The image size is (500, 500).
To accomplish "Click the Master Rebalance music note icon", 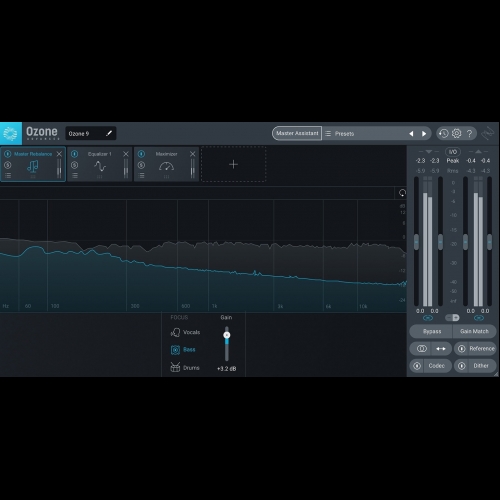I will 33,166.
